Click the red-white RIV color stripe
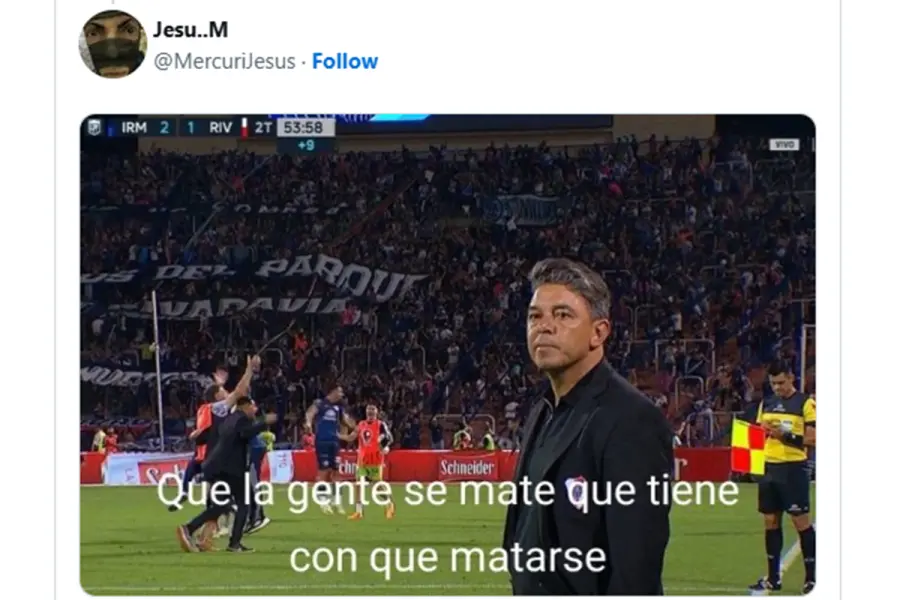The width and height of the screenshot is (900, 600). [244, 127]
